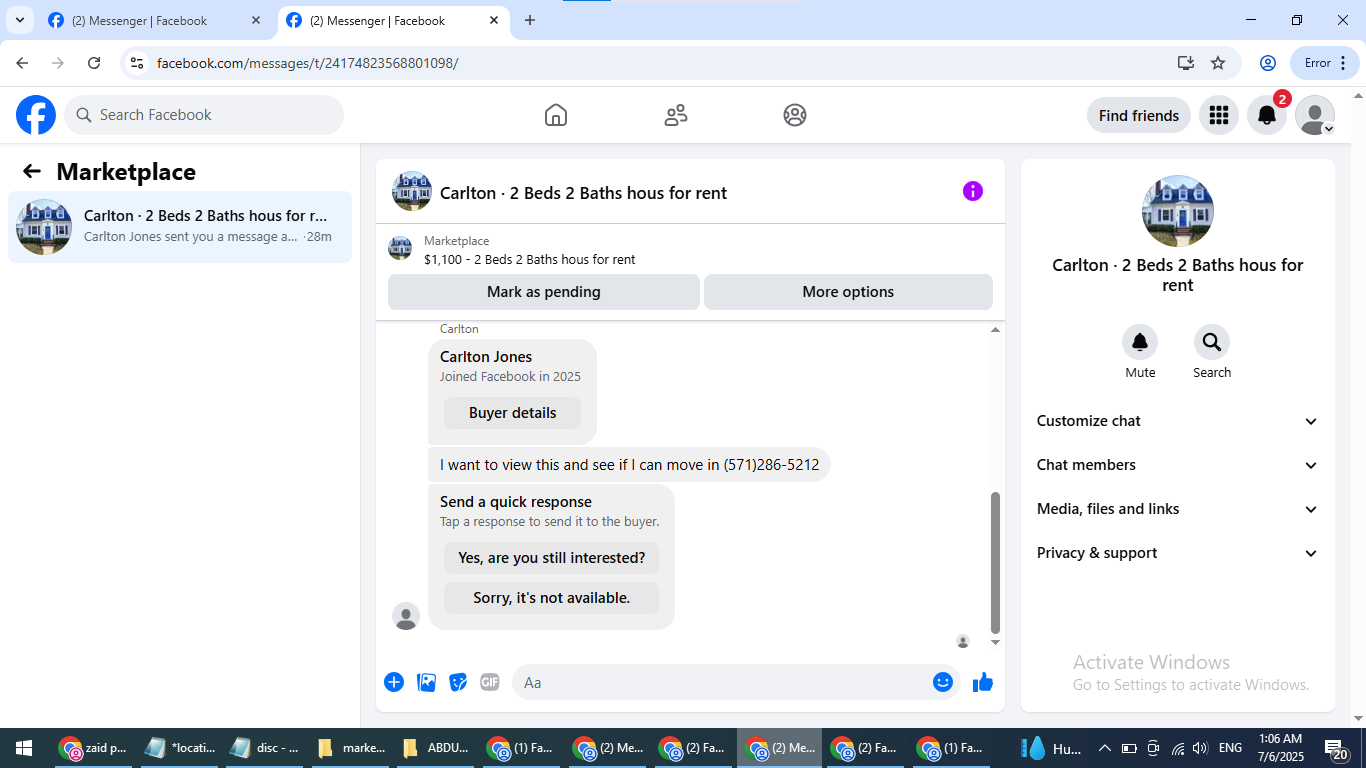Open the Windows Start button
1366x768 pixels.
coord(24,748)
